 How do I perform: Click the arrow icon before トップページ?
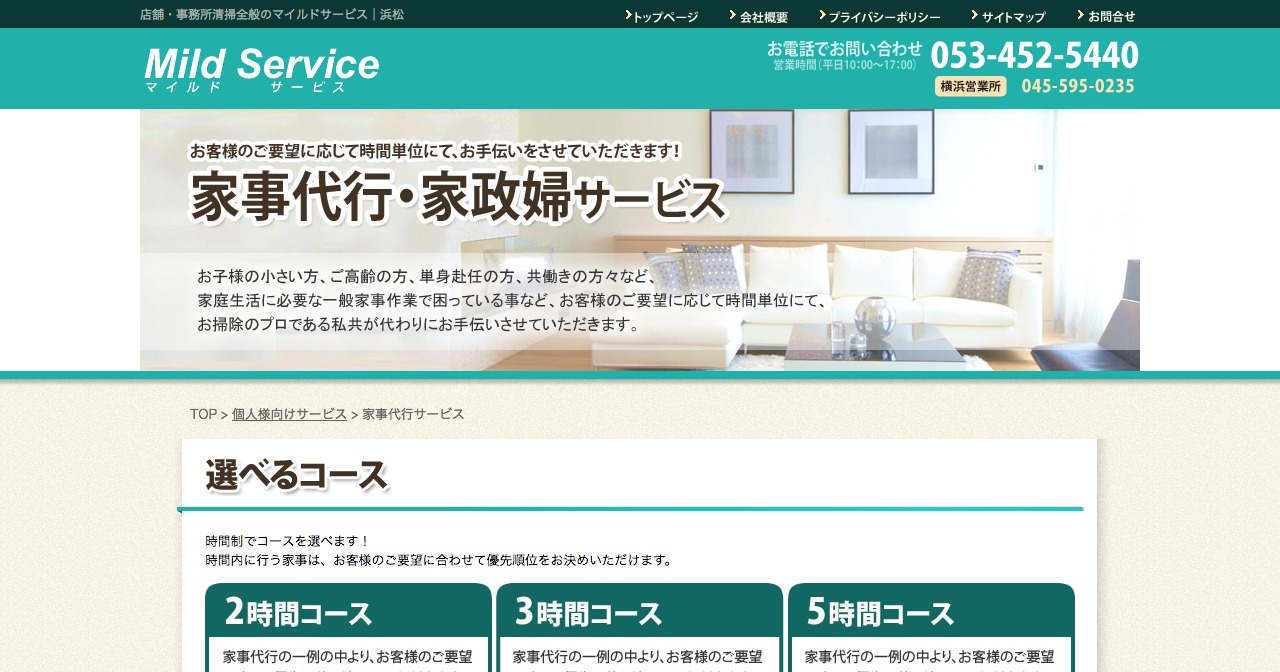click(x=627, y=16)
